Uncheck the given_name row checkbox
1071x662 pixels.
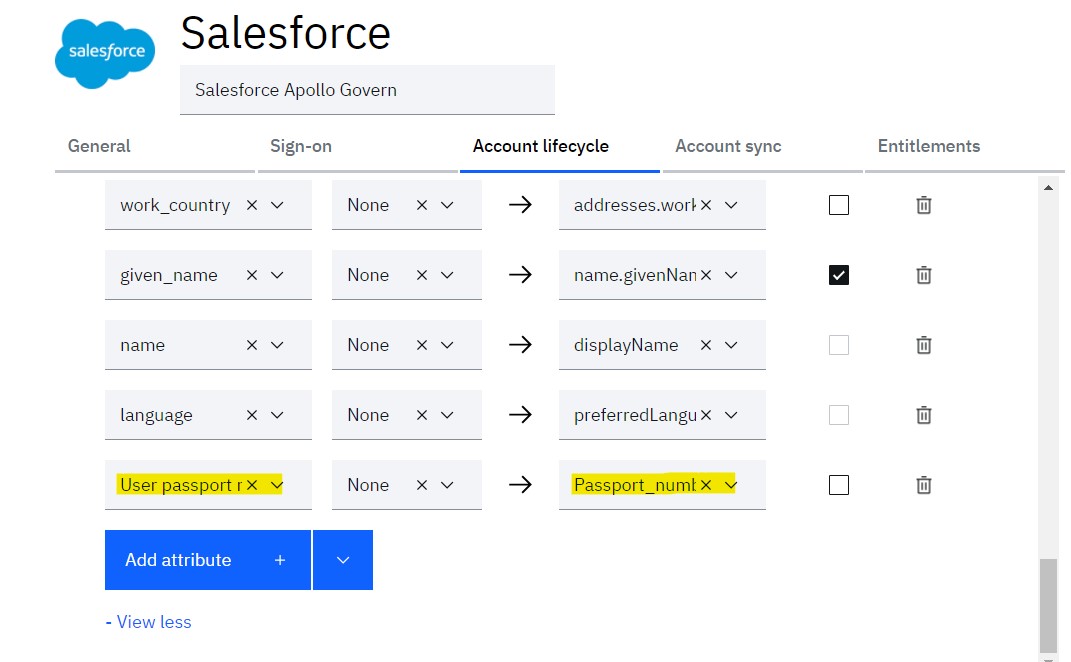click(x=839, y=275)
